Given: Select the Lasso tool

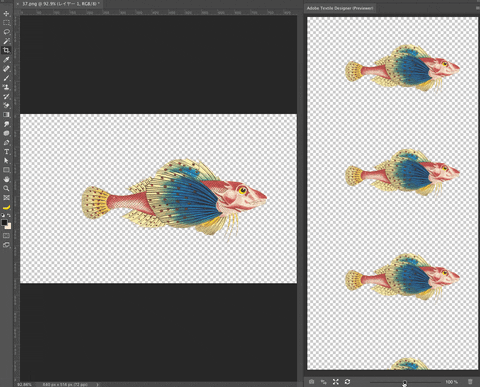Looking at the screenshot, I should pyautogui.click(x=6, y=32).
